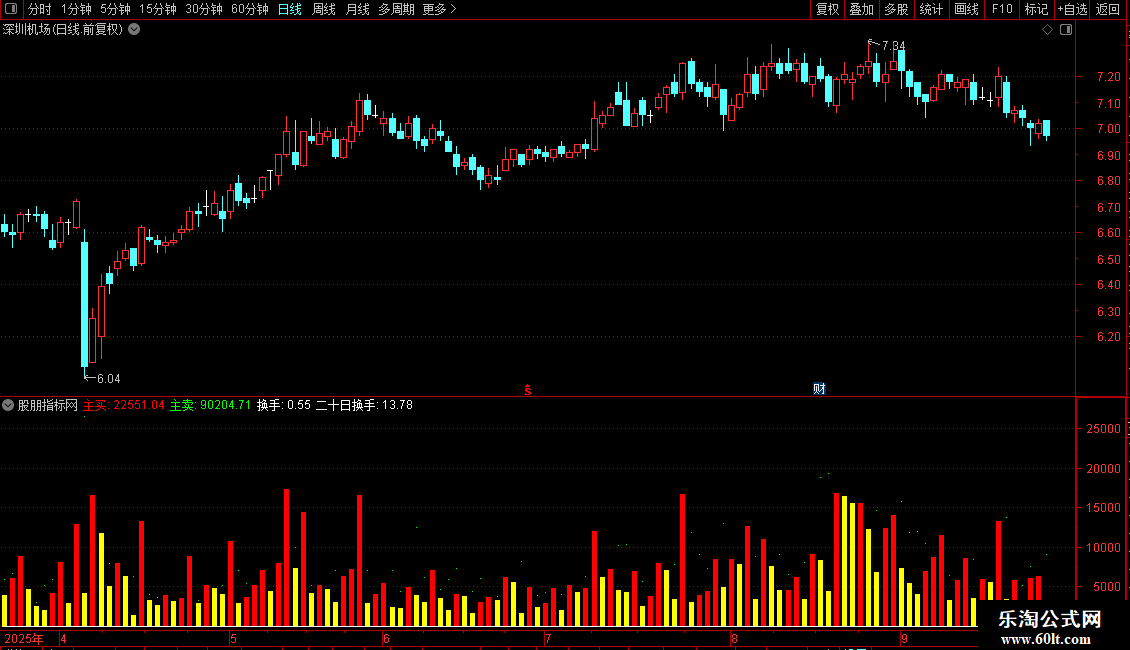This screenshot has width=1130, height=650.
Task: Add stock with +自选 button
Action: point(1072,9)
